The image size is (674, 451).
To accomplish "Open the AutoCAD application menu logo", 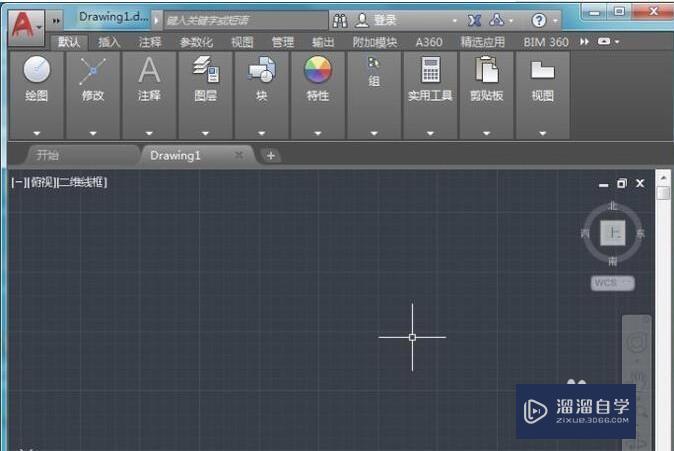I will coord(25,27).
